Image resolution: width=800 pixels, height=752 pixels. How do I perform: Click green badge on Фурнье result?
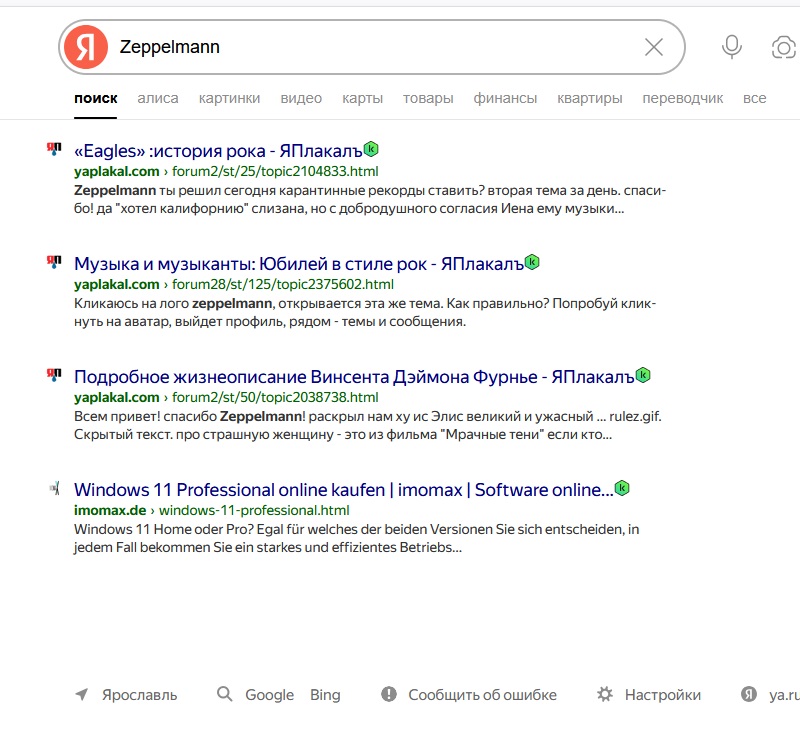tap(643, 375)
